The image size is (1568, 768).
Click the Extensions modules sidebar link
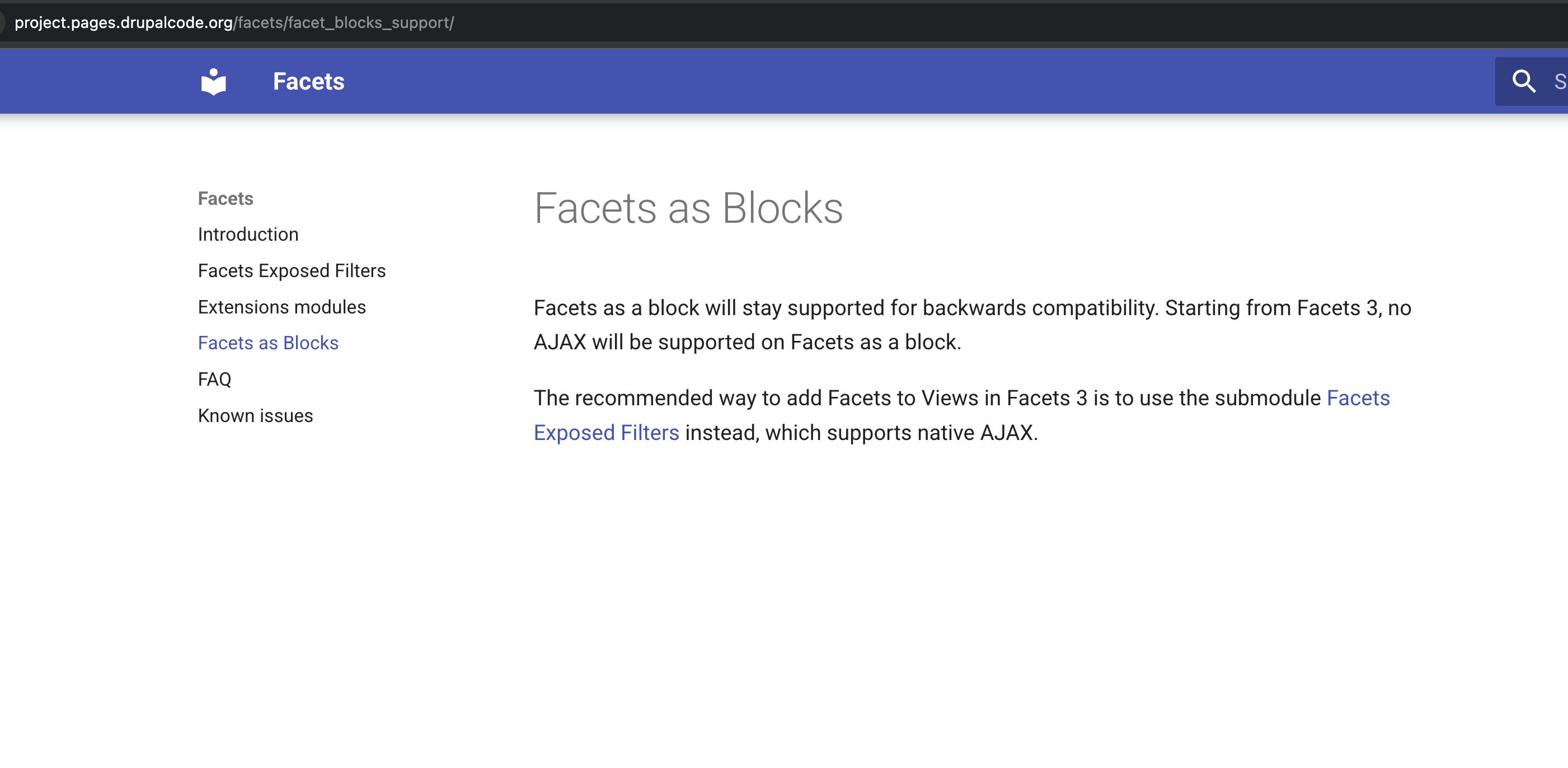tap(282, 306)
